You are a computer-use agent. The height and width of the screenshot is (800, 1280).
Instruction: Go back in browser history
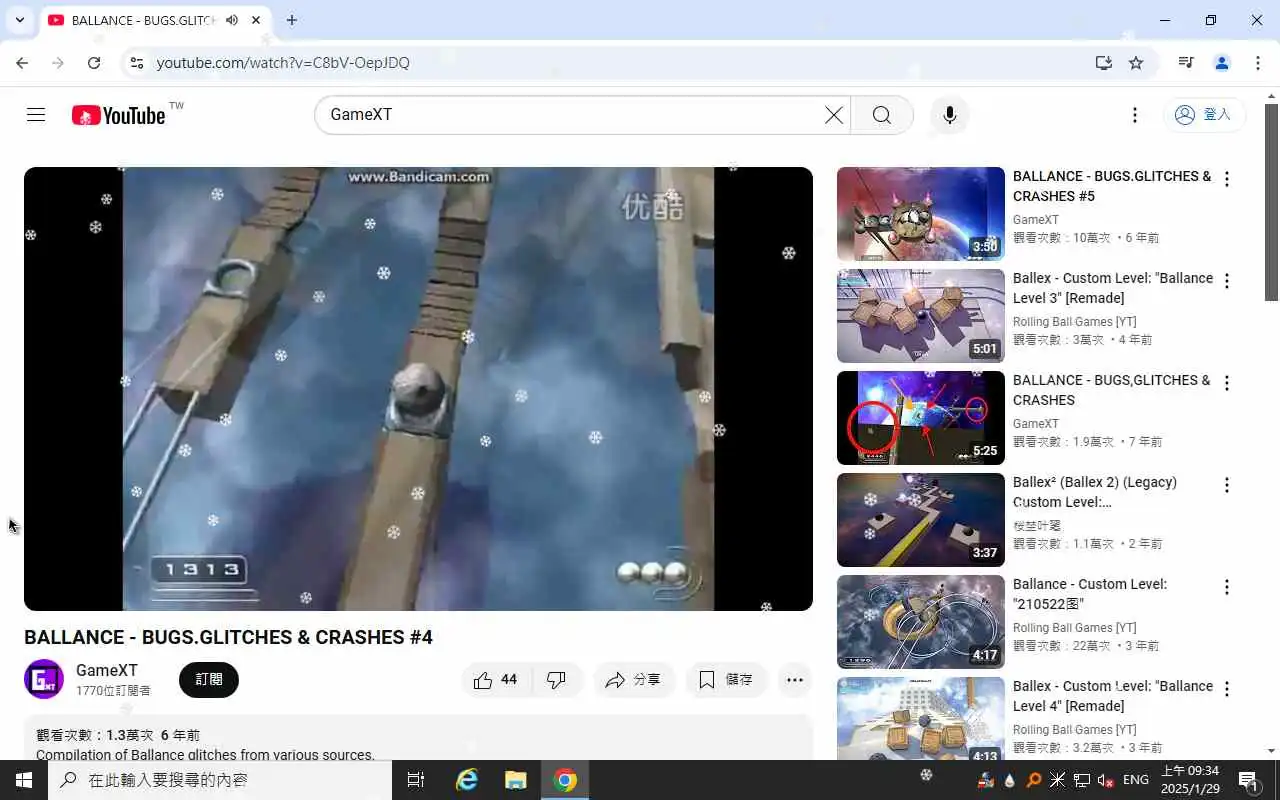click(x=22, y=63)
